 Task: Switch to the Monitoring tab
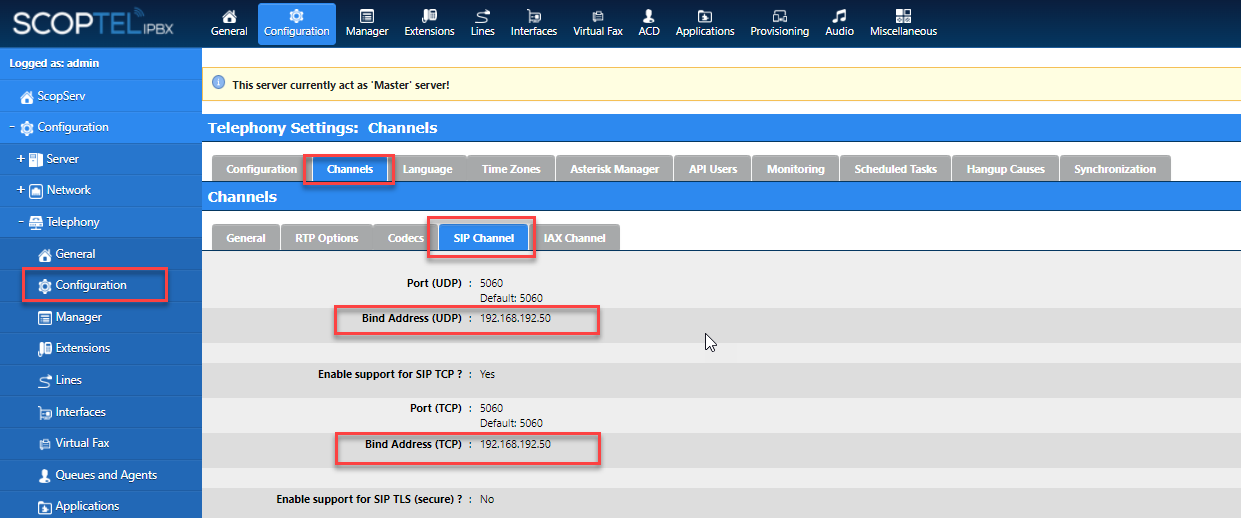point(796,169)
